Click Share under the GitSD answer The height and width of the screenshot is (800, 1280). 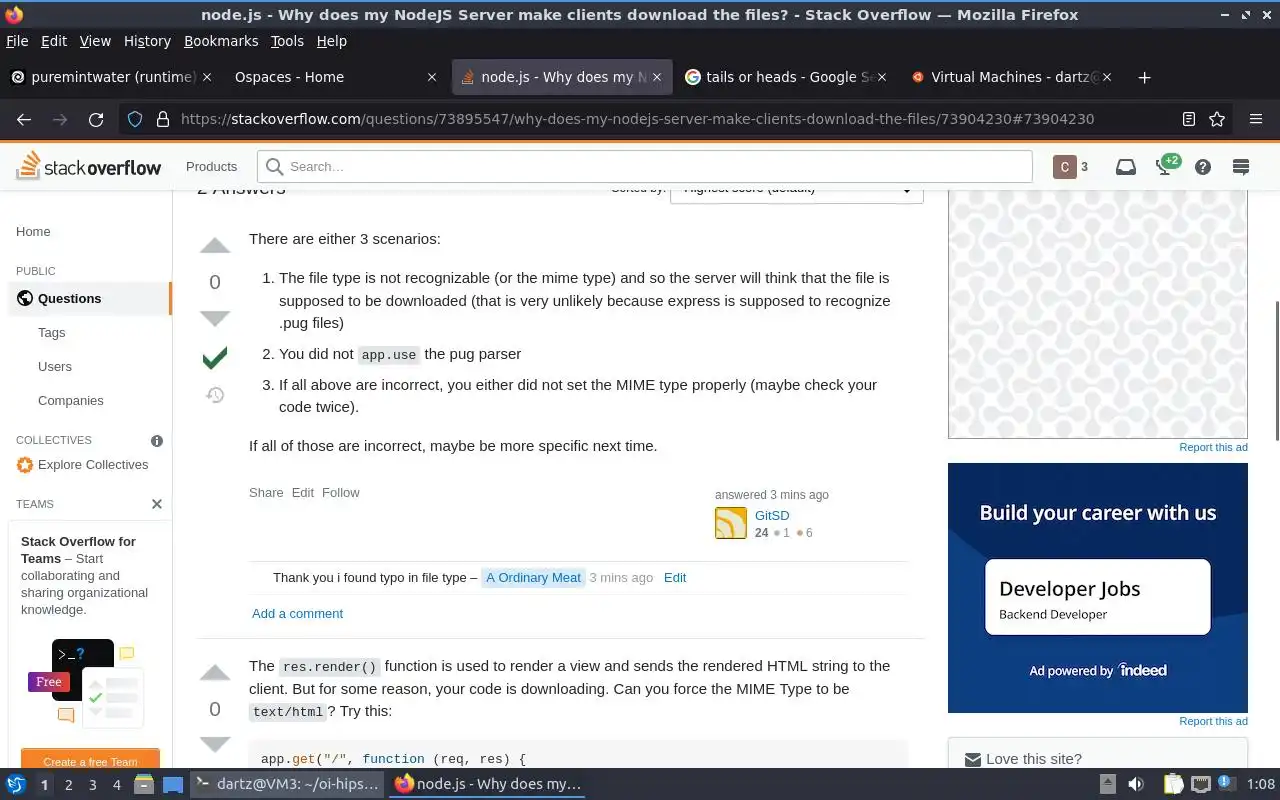(x=266, y=492)
